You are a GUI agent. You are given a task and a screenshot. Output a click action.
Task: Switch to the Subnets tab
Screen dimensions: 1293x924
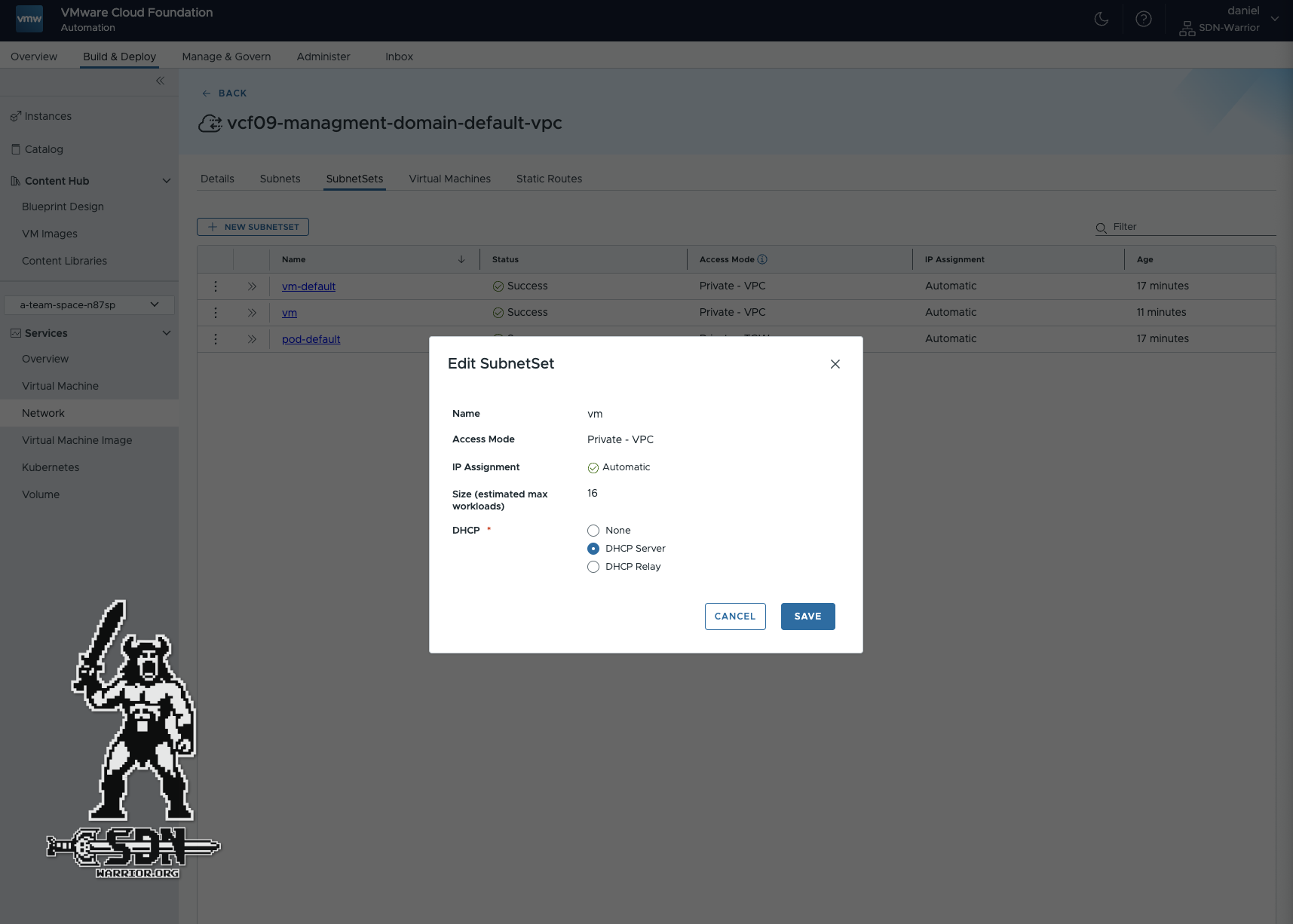click(x=280, y=179)
